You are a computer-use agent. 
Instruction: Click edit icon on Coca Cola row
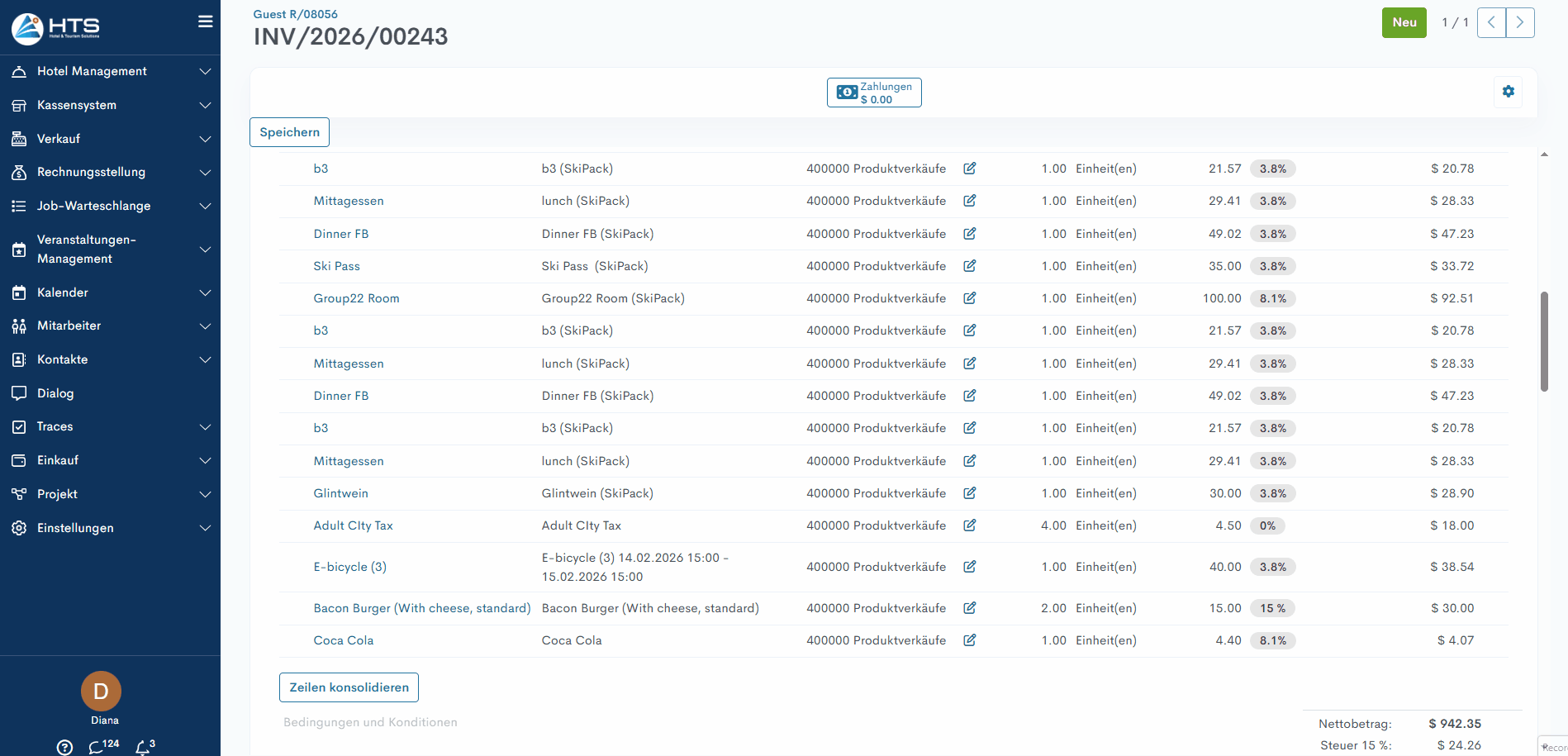click(969, 640)
